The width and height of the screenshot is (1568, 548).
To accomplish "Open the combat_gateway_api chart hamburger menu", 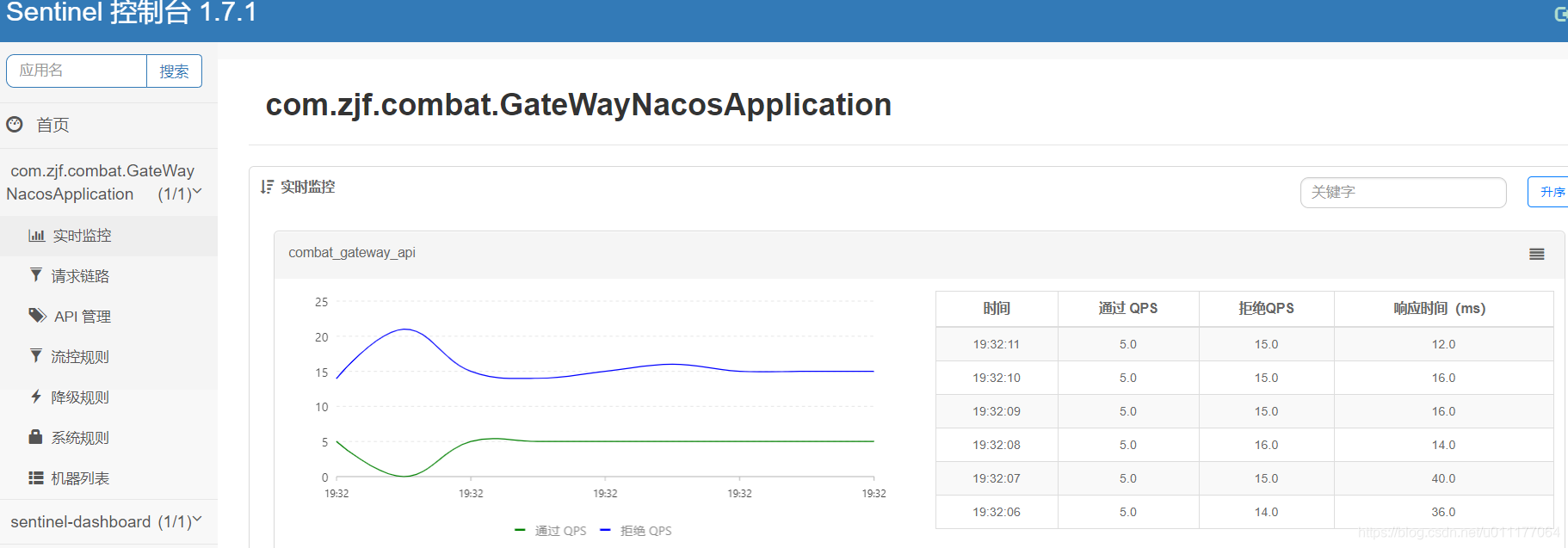I will tap(1536, 254).
